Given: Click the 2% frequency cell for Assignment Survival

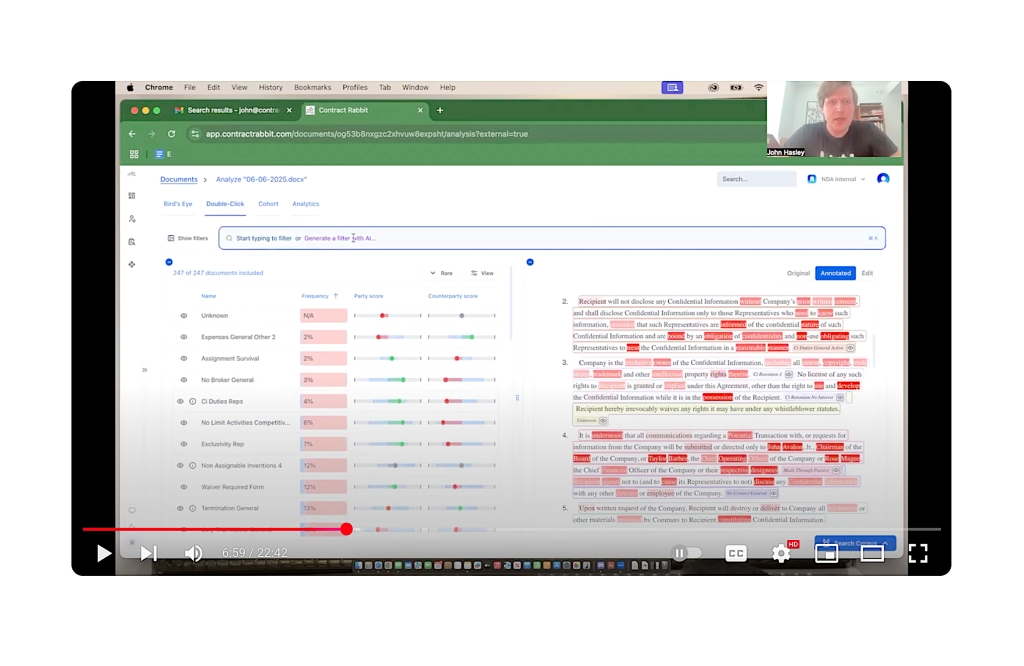Looking at the screenshot, I should coord(323,358).
